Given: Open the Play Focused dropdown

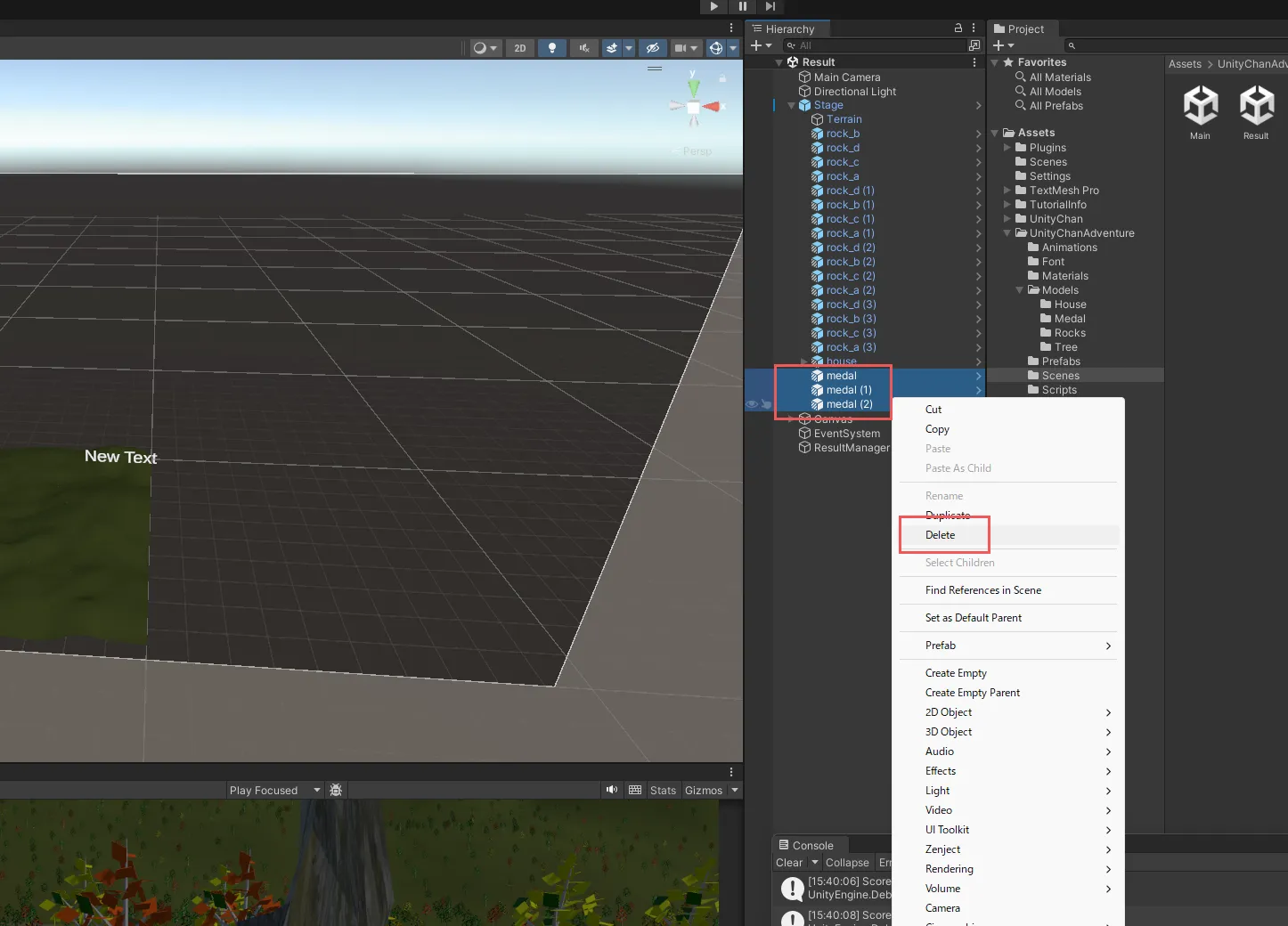Looking at the screenshot, I should [273, 791].
